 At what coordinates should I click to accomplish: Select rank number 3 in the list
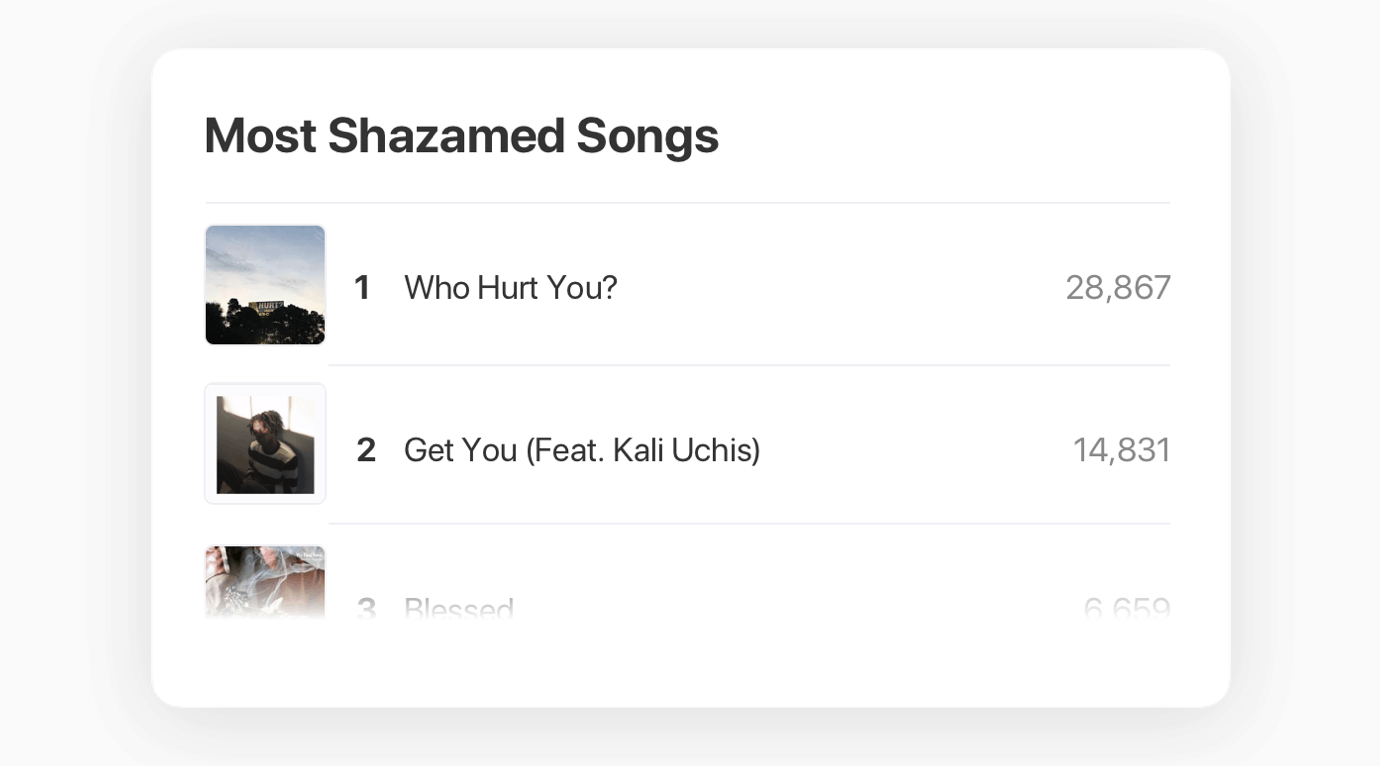[366, 608]
